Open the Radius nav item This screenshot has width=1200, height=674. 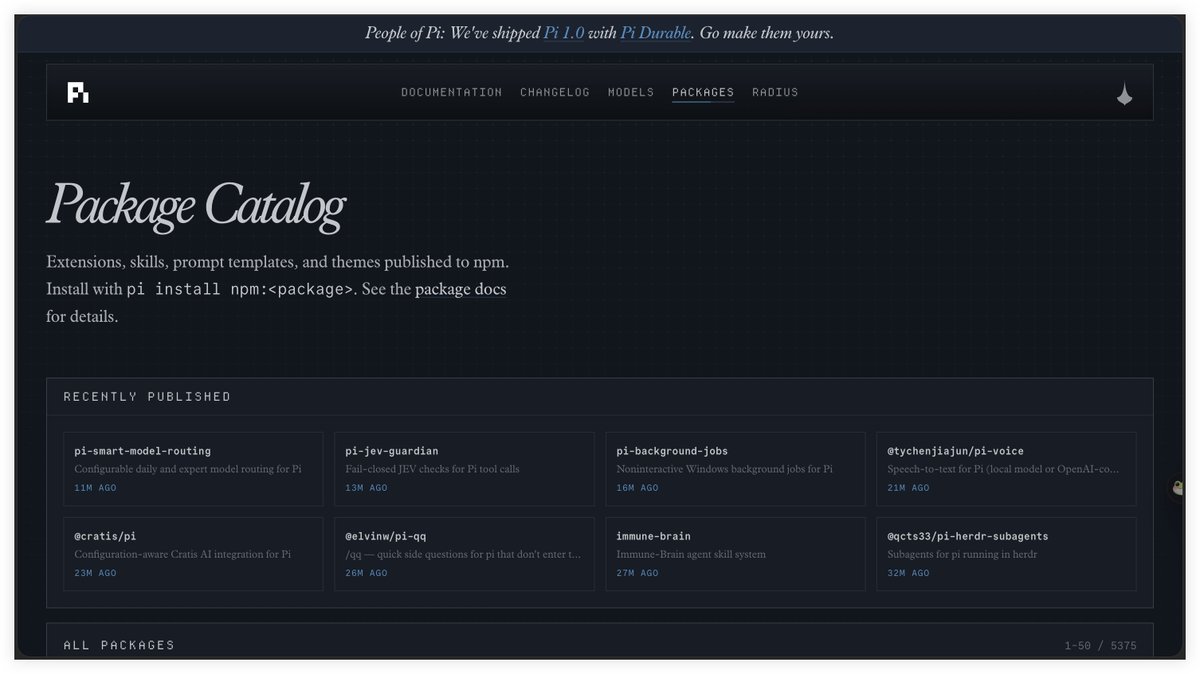[775, 92]
